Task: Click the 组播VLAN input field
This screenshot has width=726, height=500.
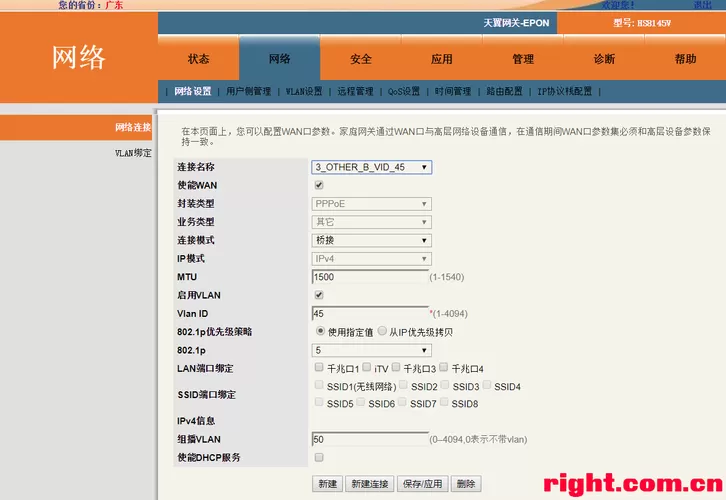Action: pyautogui.click(x=370, y=439)
